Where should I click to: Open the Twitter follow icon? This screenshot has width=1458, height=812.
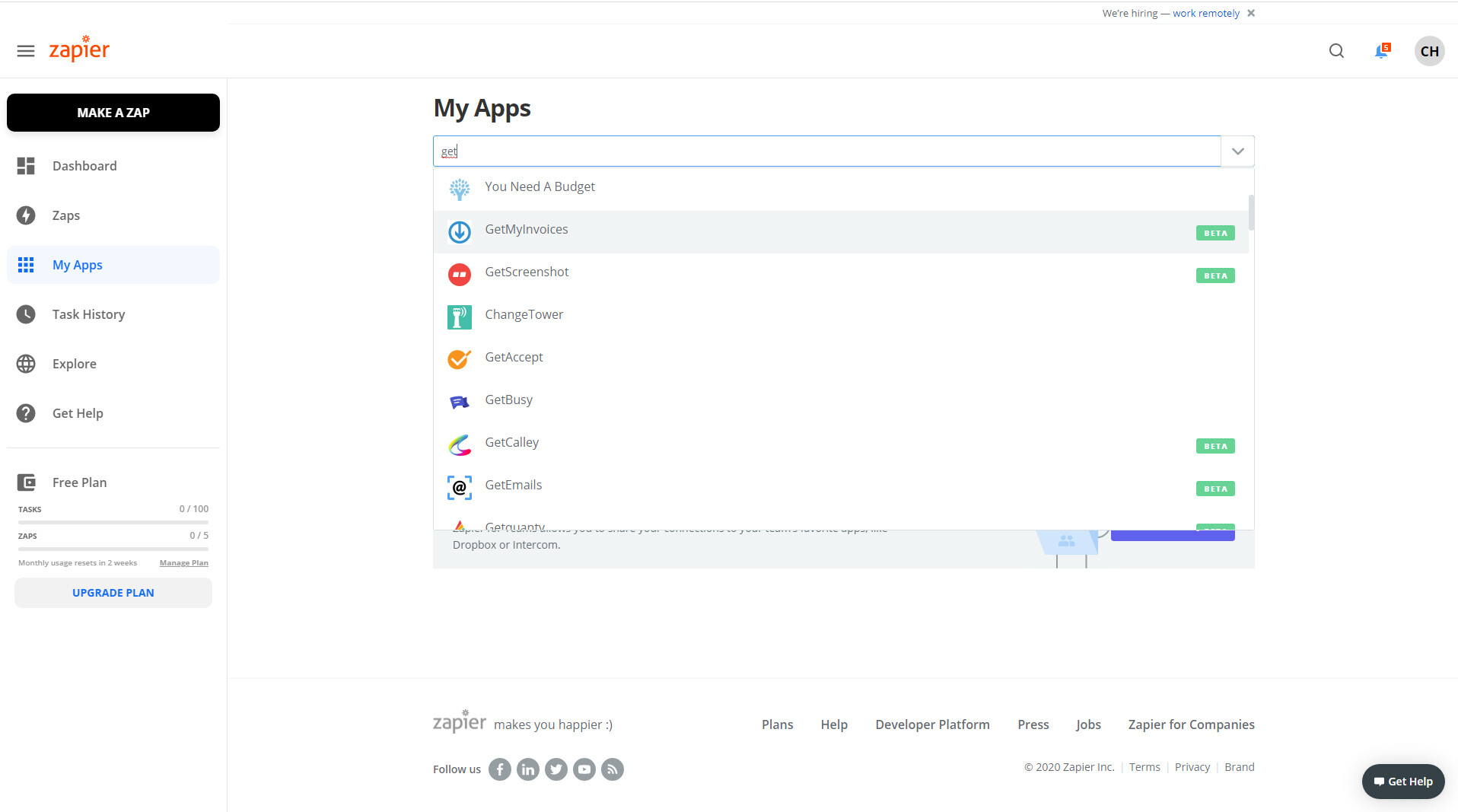pyautogui.click(x=556, y=769)
